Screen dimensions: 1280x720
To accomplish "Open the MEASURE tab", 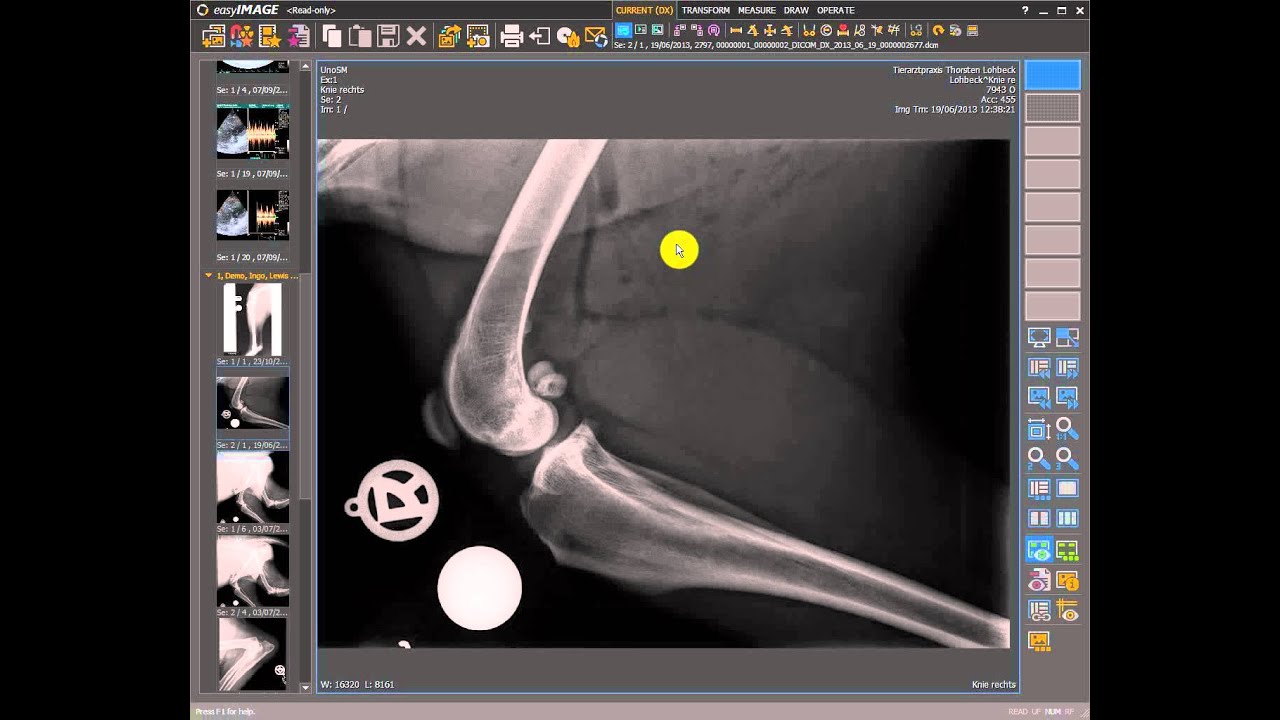I will (x=757, y=10).
